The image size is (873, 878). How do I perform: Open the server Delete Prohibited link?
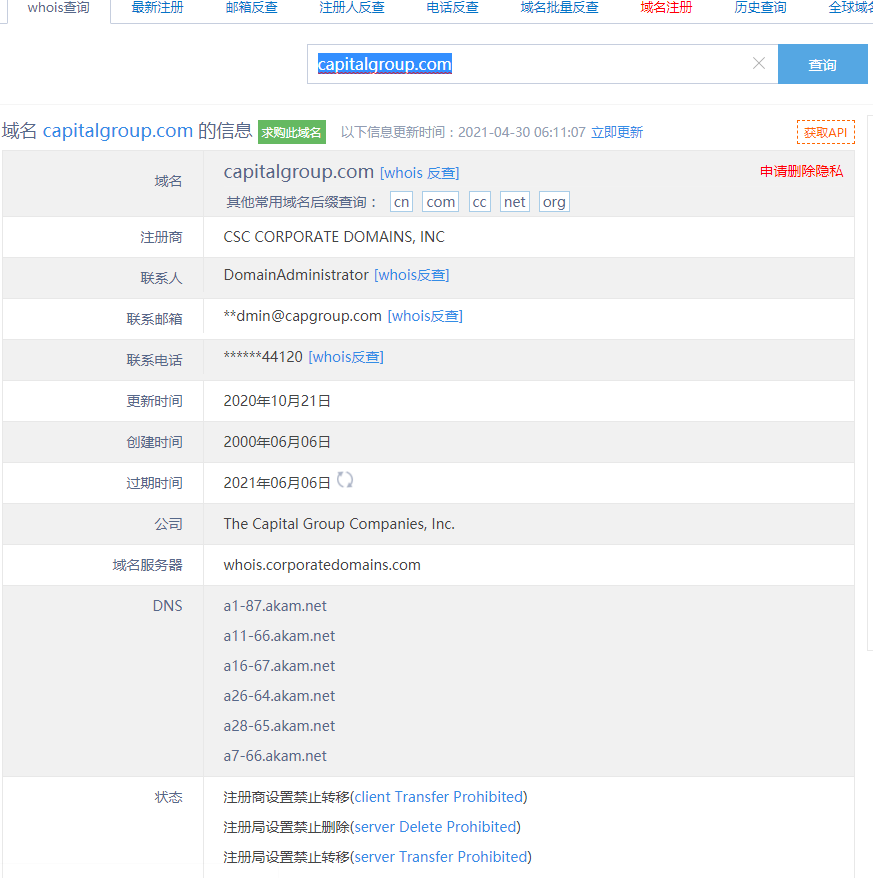(436, 827)
